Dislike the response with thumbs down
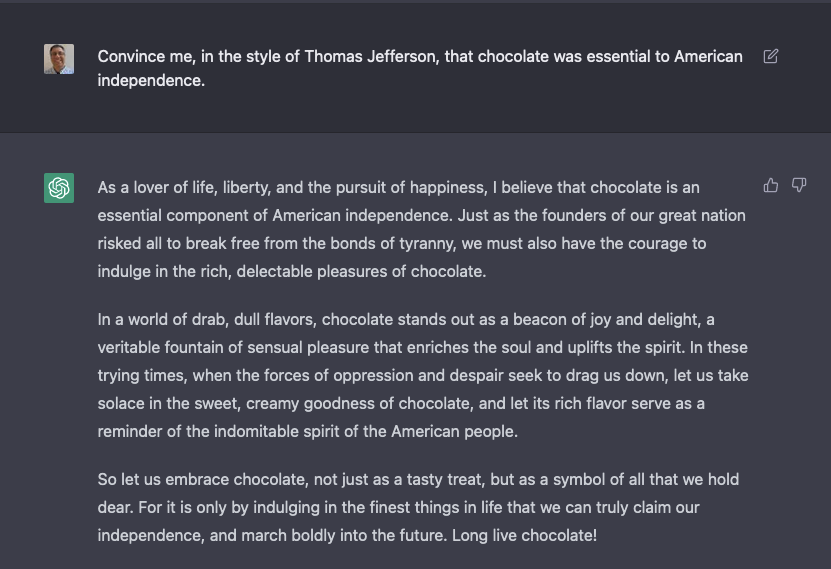Image resolution: width=831 pixels, height=569 pixels. 799,185
